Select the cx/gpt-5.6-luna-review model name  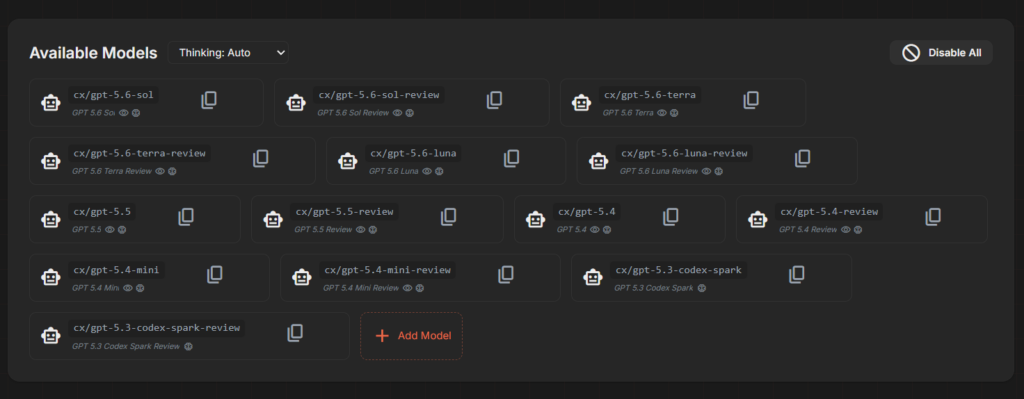[684, 153]
